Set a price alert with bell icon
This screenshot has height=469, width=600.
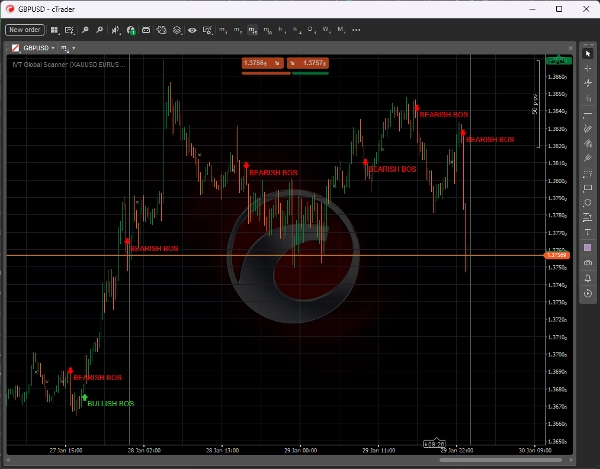pos(588,278)
